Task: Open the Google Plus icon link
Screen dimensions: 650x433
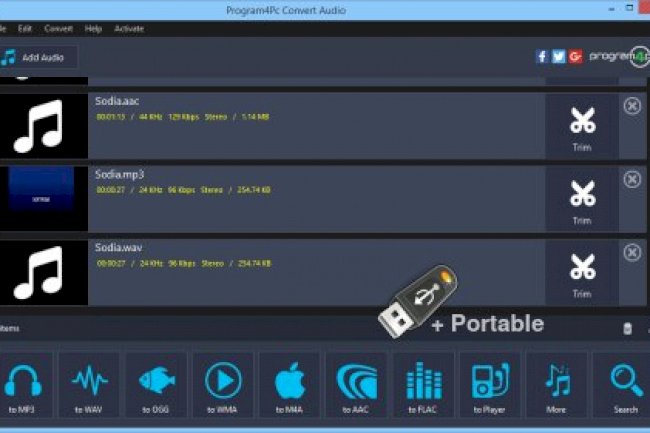Action: click(x=575, y=56)
